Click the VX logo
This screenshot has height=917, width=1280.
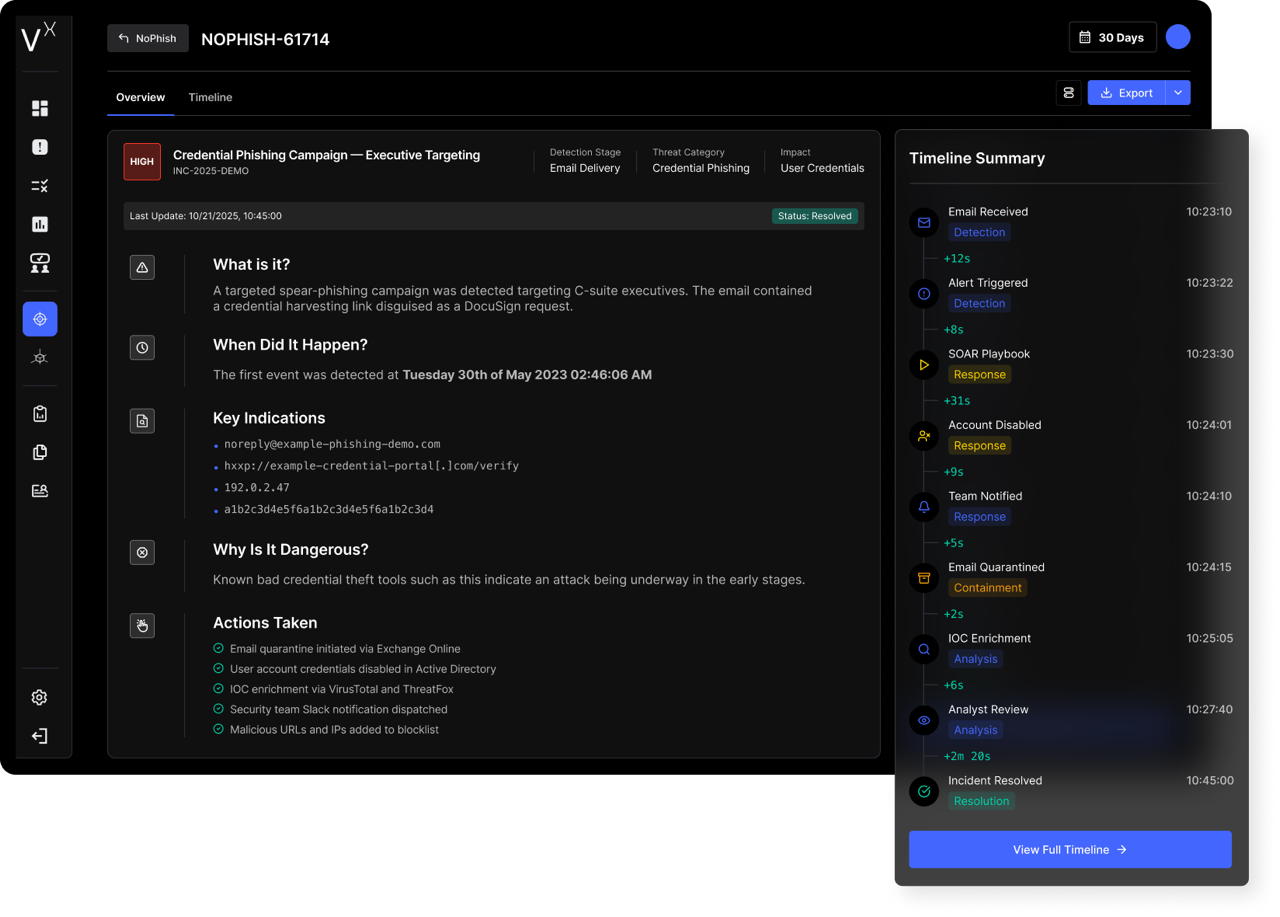pyautogui.click(x=39, y=37)
